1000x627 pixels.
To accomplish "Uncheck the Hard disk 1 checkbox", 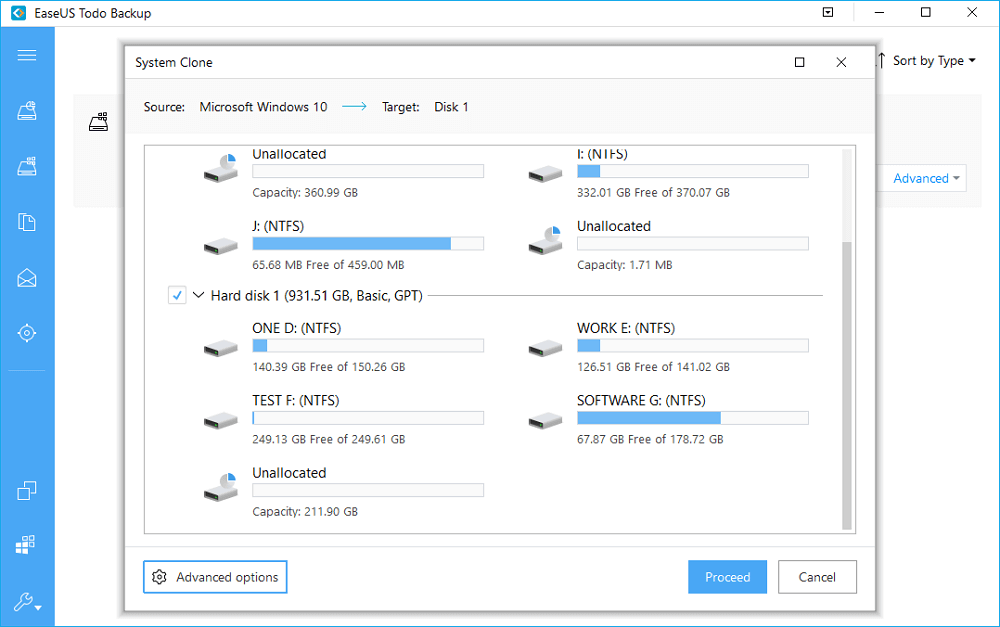I will tap(177, 295).
